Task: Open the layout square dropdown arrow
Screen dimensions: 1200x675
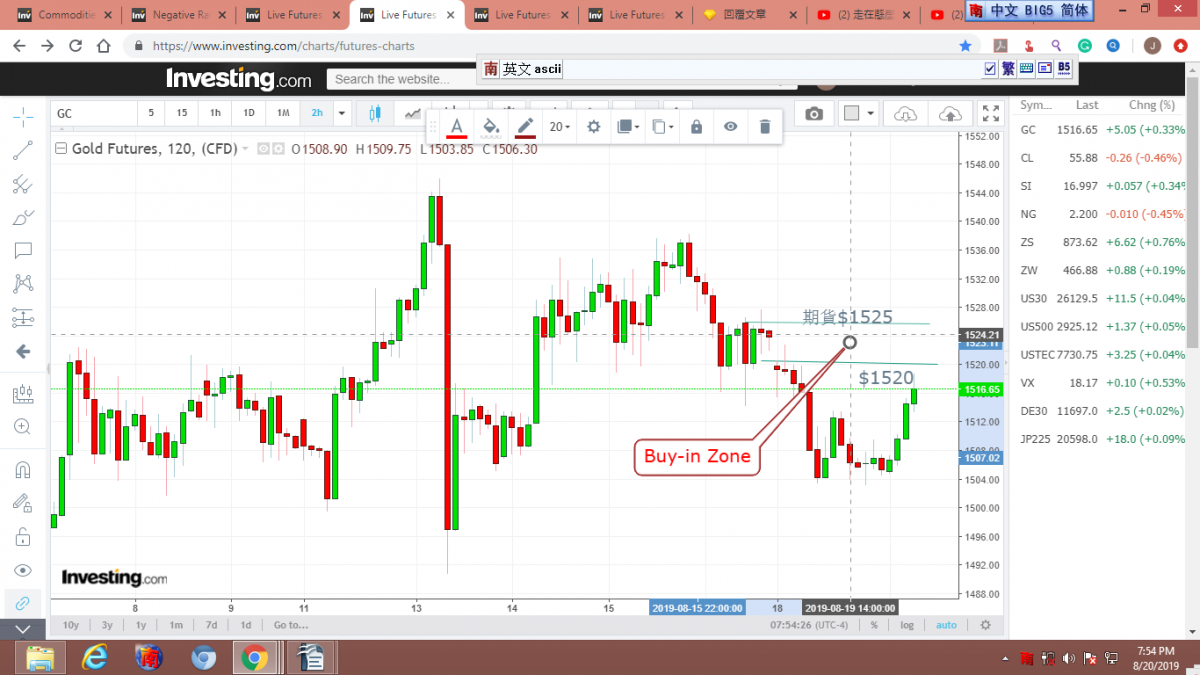Action: pos(872,113)
